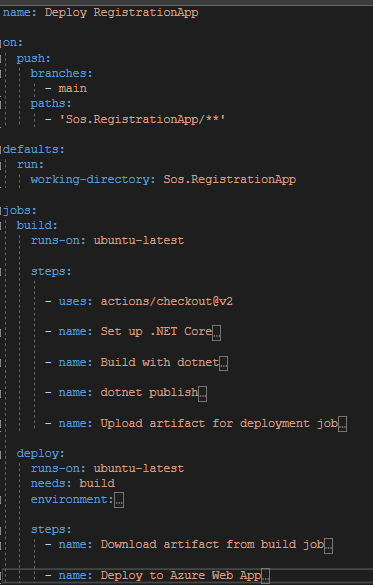The width and height of the screenshot is (373, 585).
Task: Expand folded region after 'dotnet publish'
Action: coord(203,394)
